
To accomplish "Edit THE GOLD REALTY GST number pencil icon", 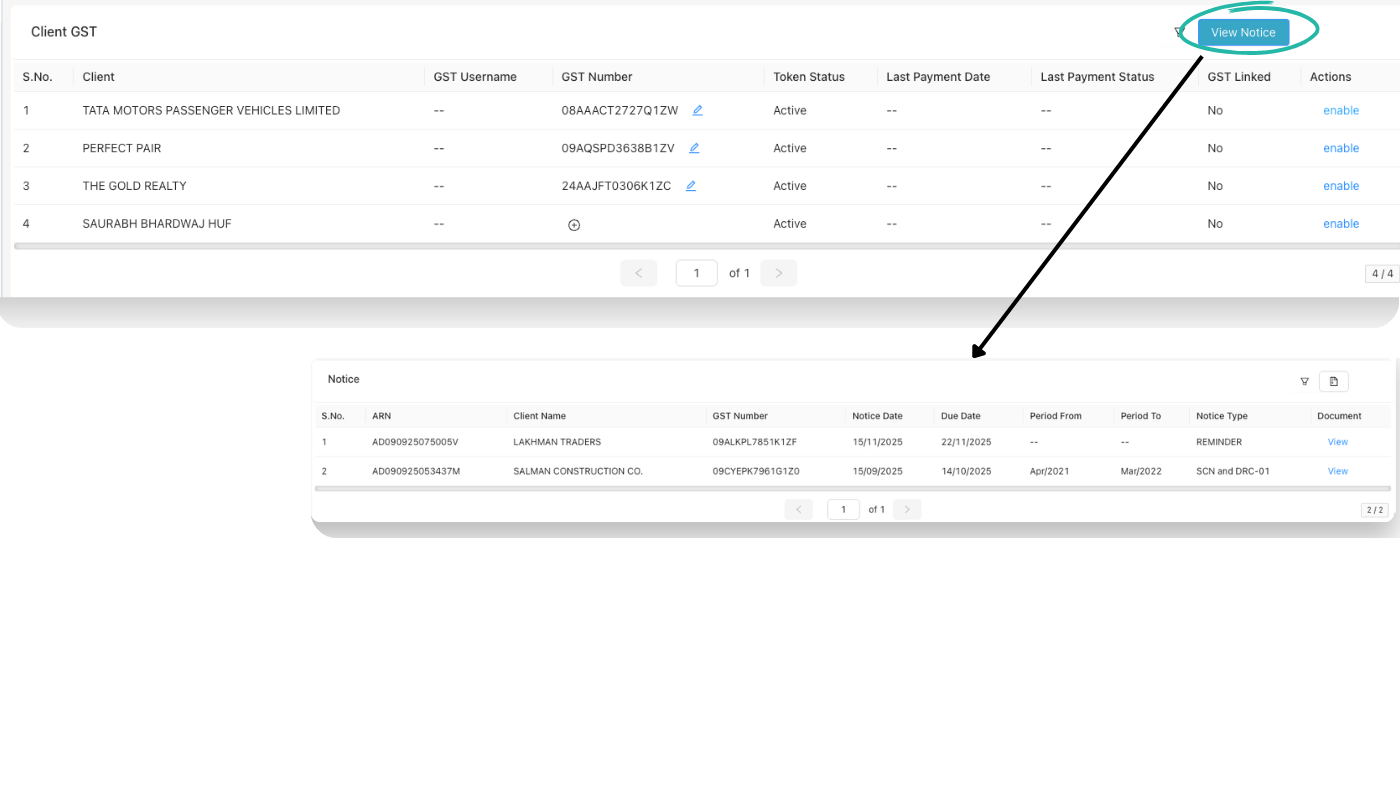I will click(690, 186).
